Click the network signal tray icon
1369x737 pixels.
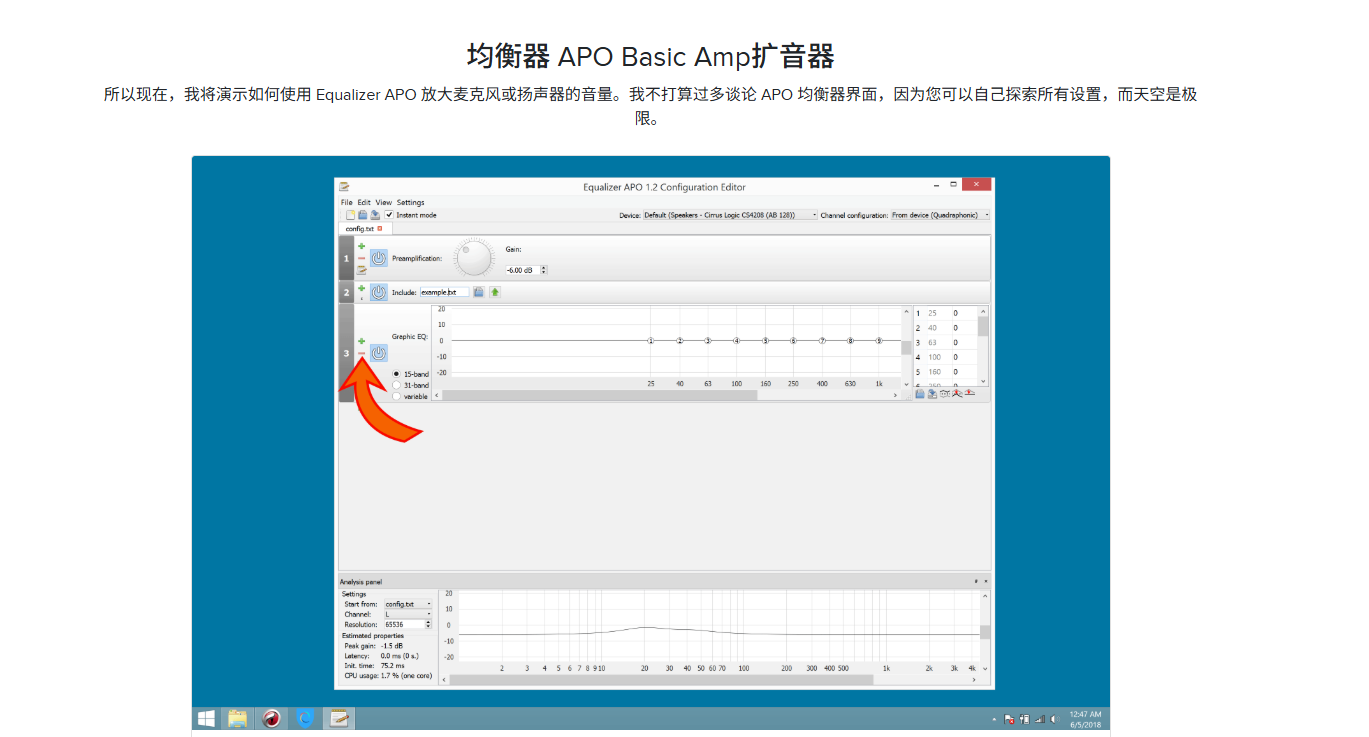[1039, 718]
